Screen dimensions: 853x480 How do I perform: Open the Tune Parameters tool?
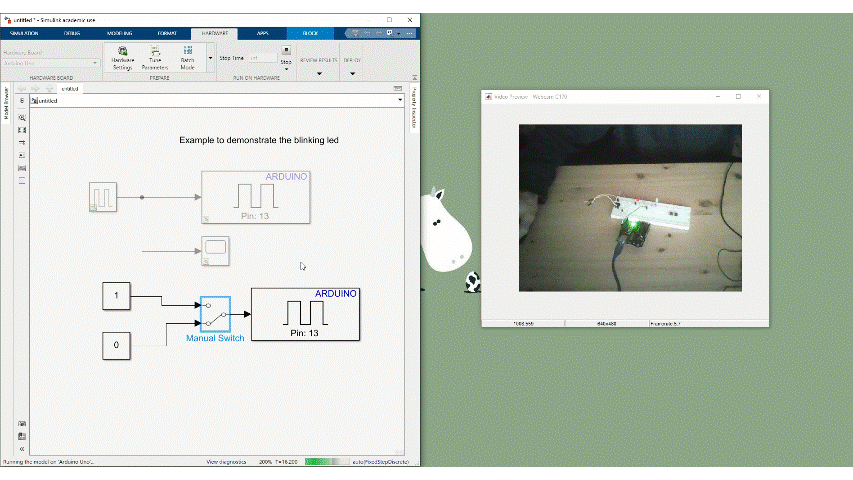pyautogui.click(x=155, y=58)
